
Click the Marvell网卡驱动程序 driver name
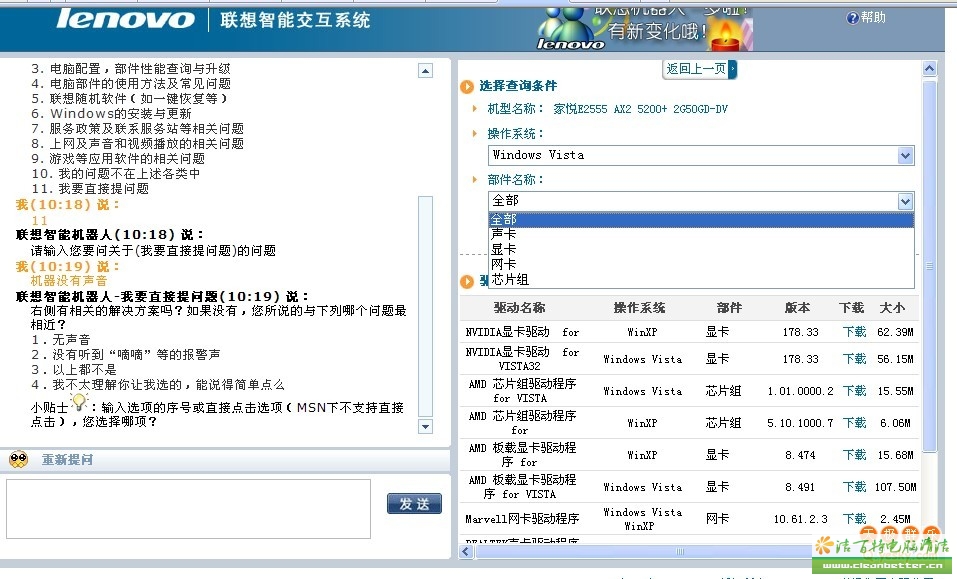point(522,519)
